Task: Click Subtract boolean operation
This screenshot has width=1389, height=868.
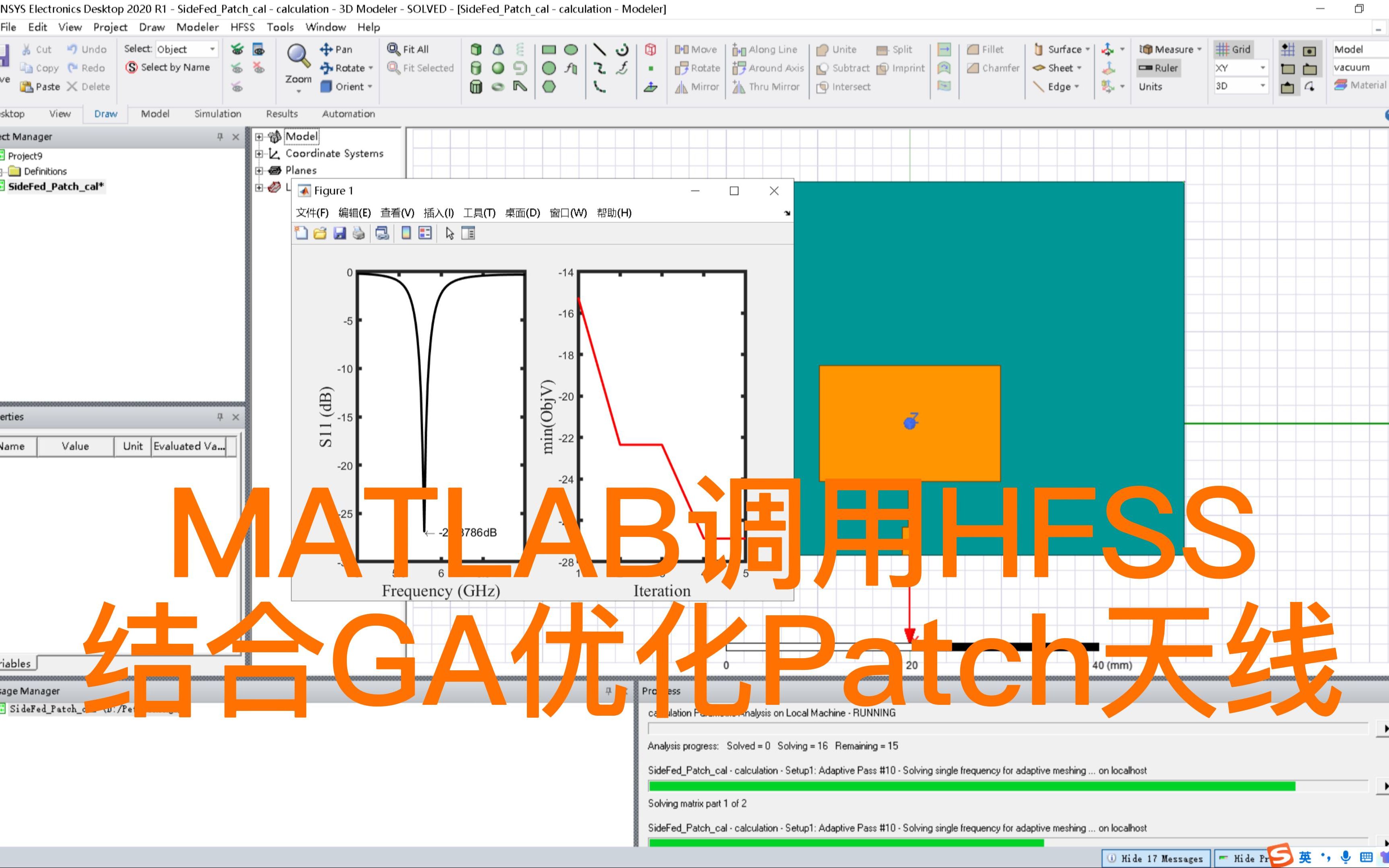Action: pos(842,68)
